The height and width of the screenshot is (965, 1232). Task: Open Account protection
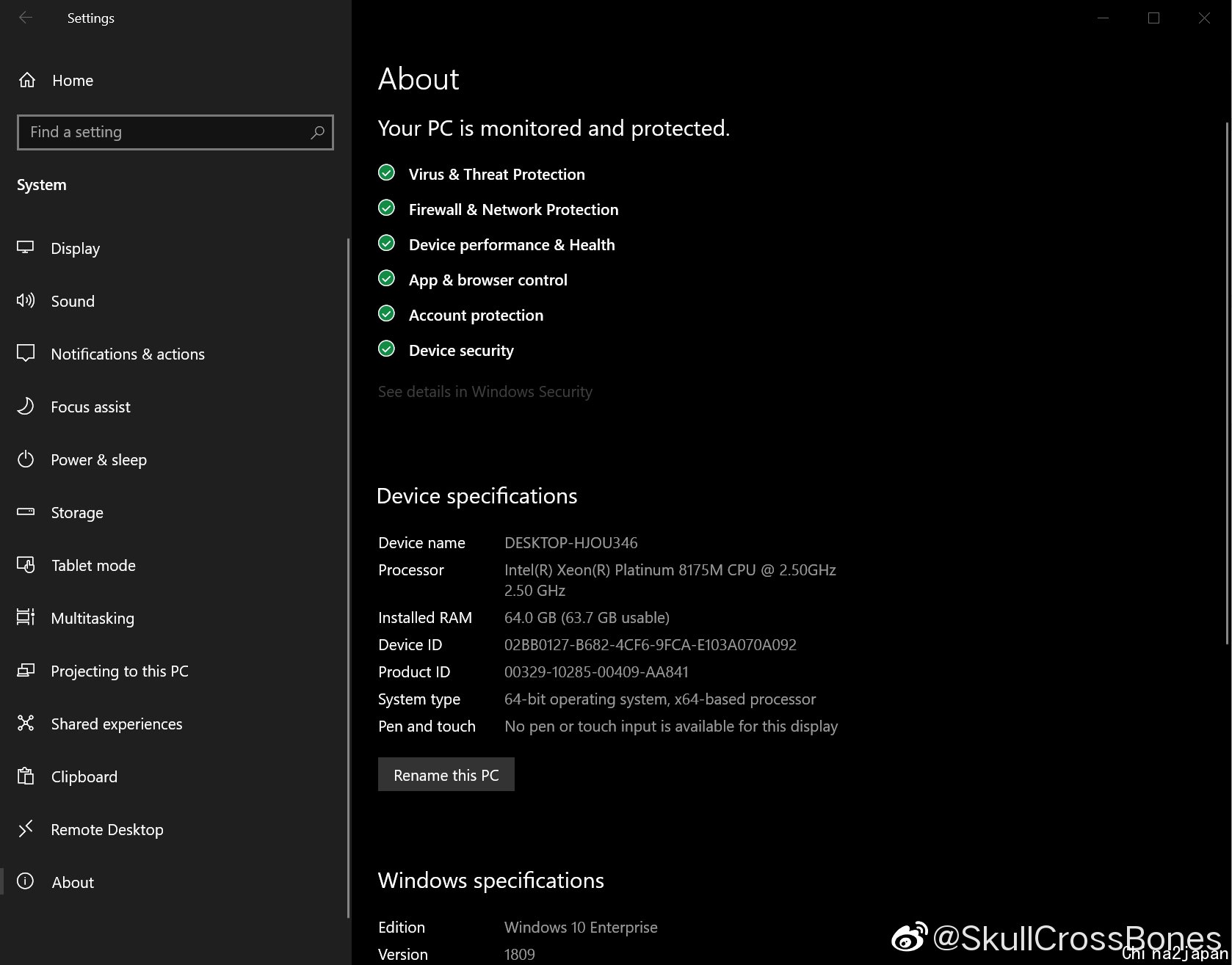click(x=476, y=315)
